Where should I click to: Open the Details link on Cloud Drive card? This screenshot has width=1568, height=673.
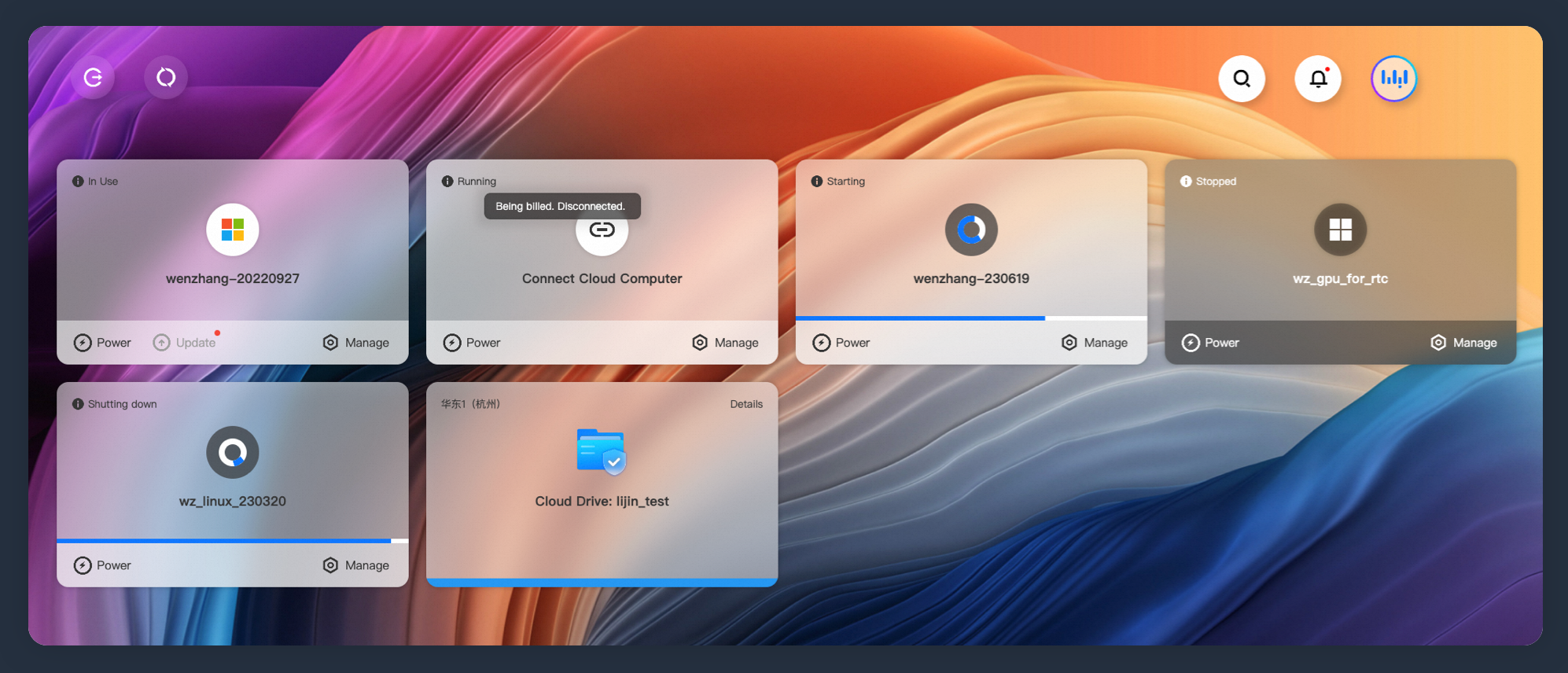(x=746, y=404)
